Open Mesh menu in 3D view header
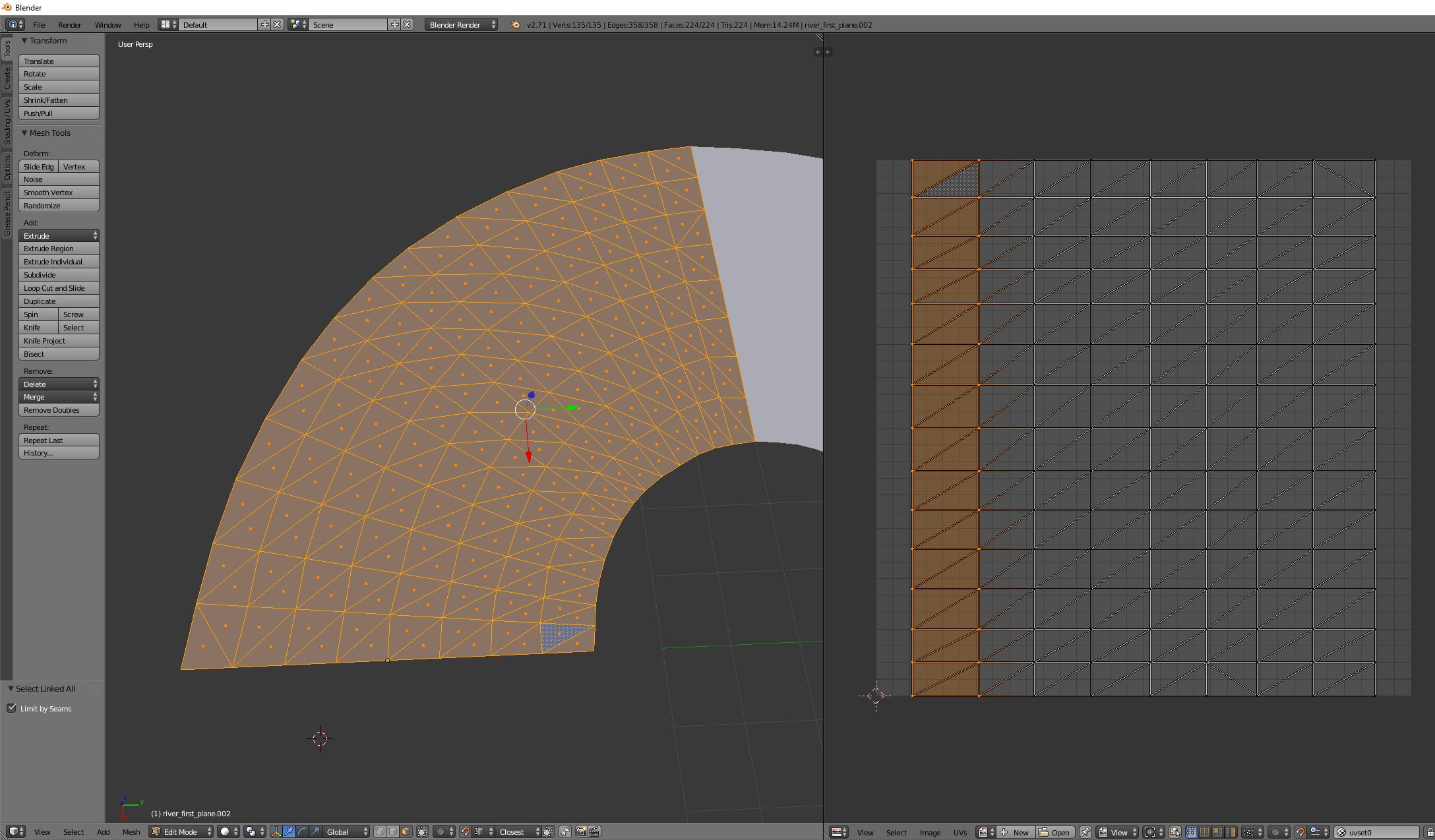Screen dimensions: 1435x840 pos(131,832)
